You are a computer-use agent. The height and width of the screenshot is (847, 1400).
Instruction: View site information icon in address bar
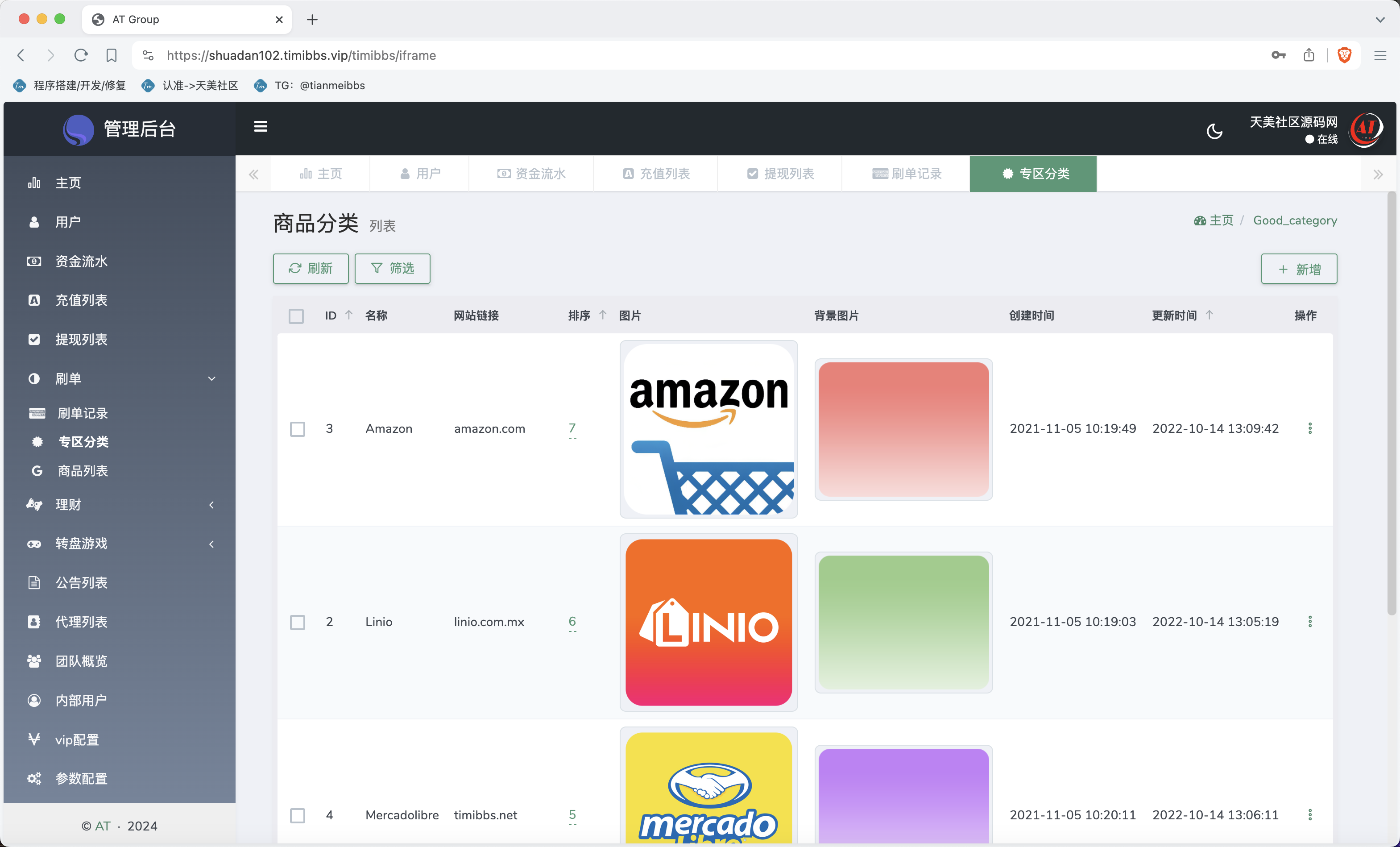click(x=148, y=55)
